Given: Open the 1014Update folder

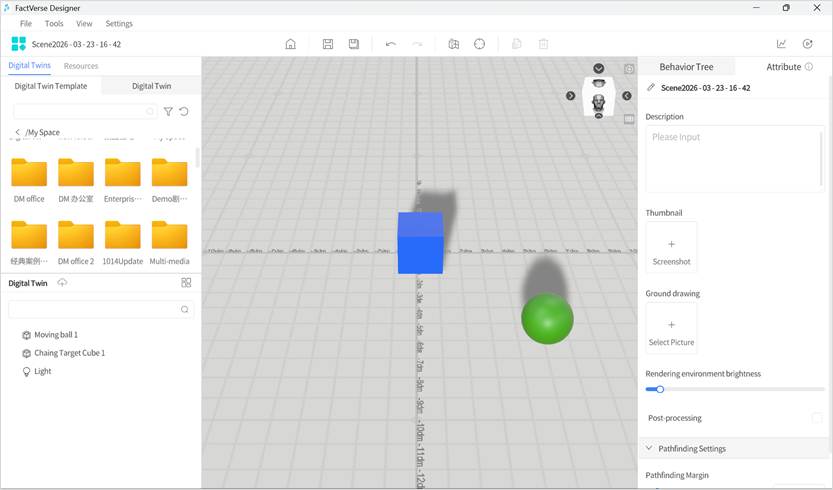Looking at the screenshot, I should coord(123,243).
